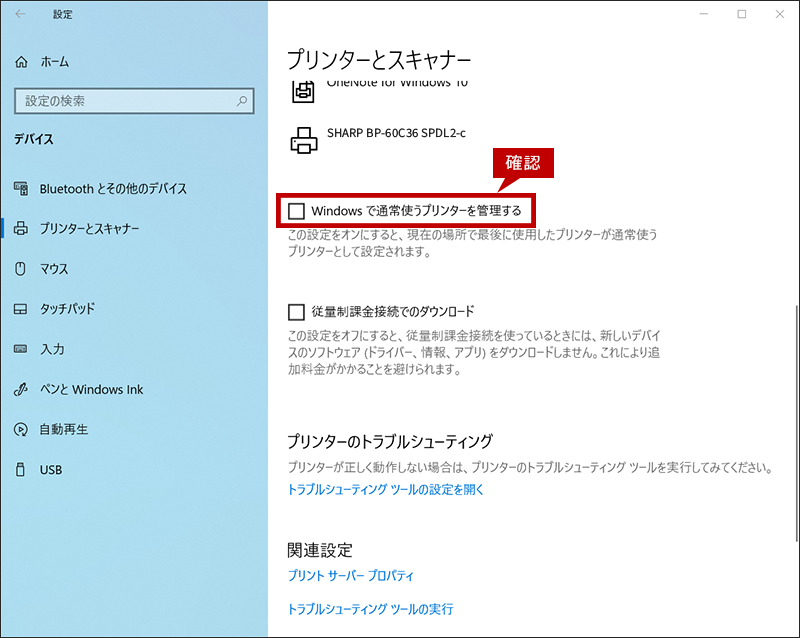This screenshot has height=638, width=800.
Task: Click the Bluetooth とその他のデバイス icon
Action: [x=22, y=189]
